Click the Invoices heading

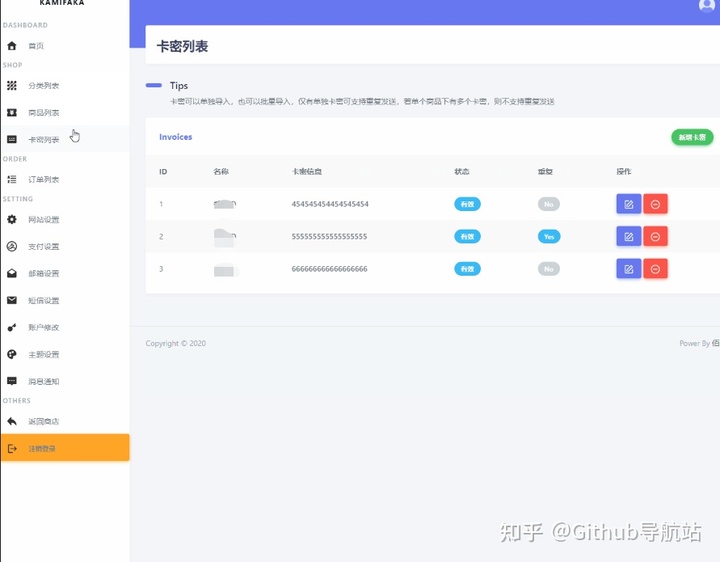coord(175,137)
